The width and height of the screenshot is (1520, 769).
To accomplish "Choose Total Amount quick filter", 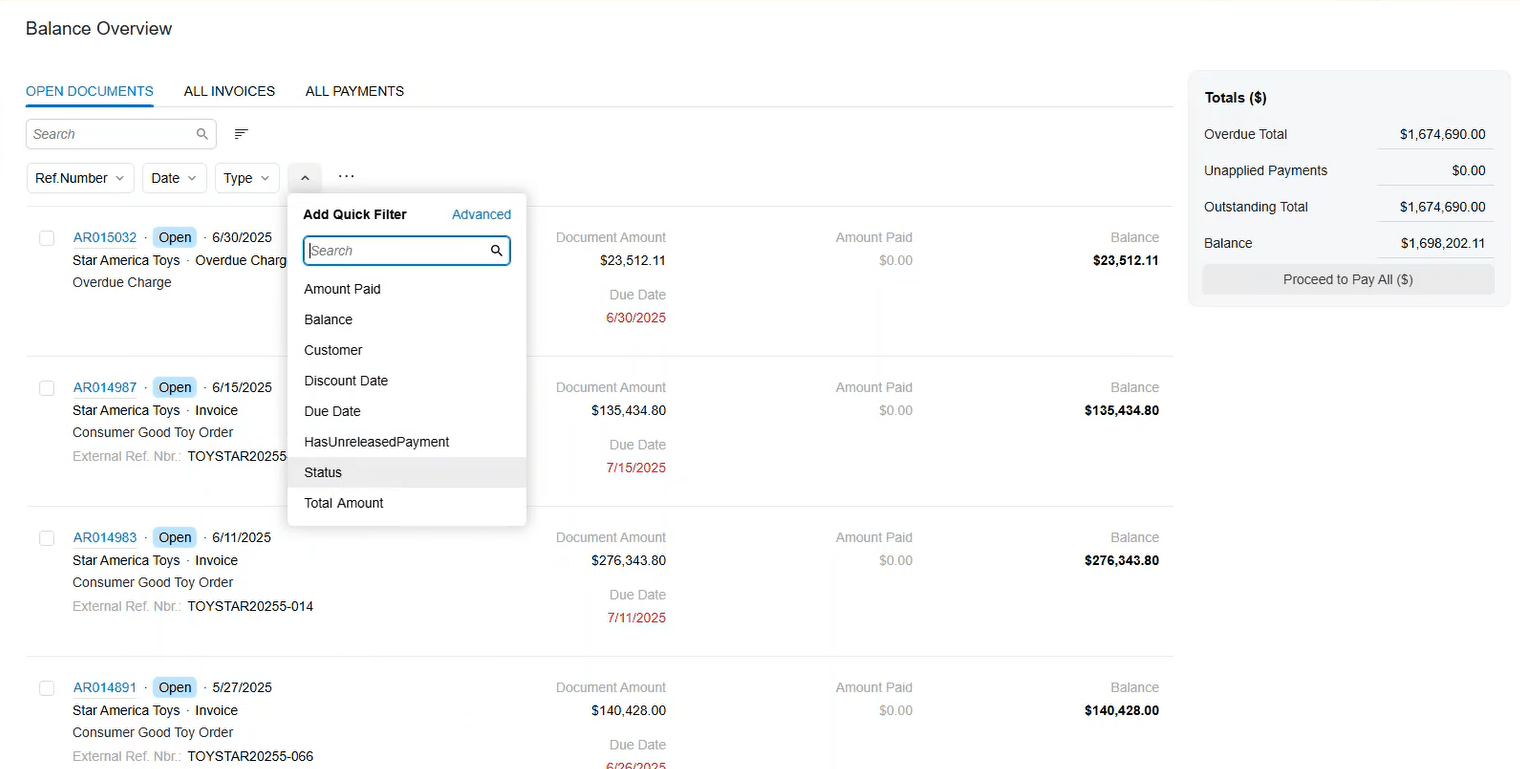I will 407,503.
